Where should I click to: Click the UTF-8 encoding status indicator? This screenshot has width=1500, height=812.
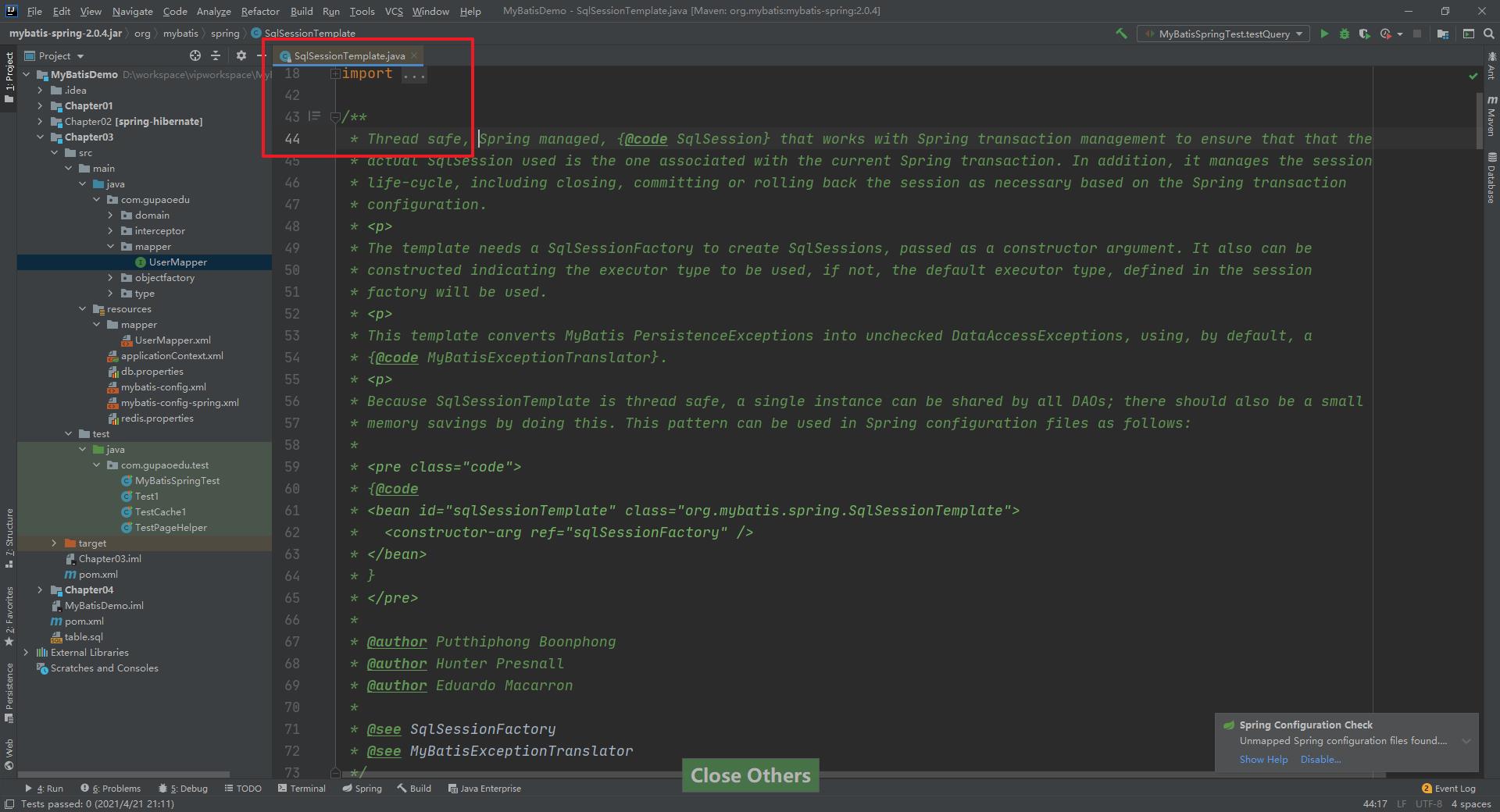[1428, 803]
